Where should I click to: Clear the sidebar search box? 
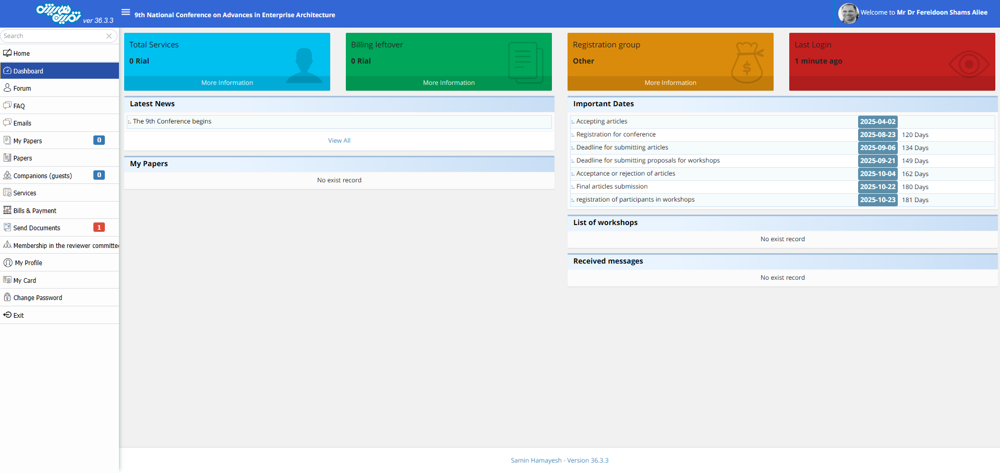pyautogui.click(x=109, y=36)
